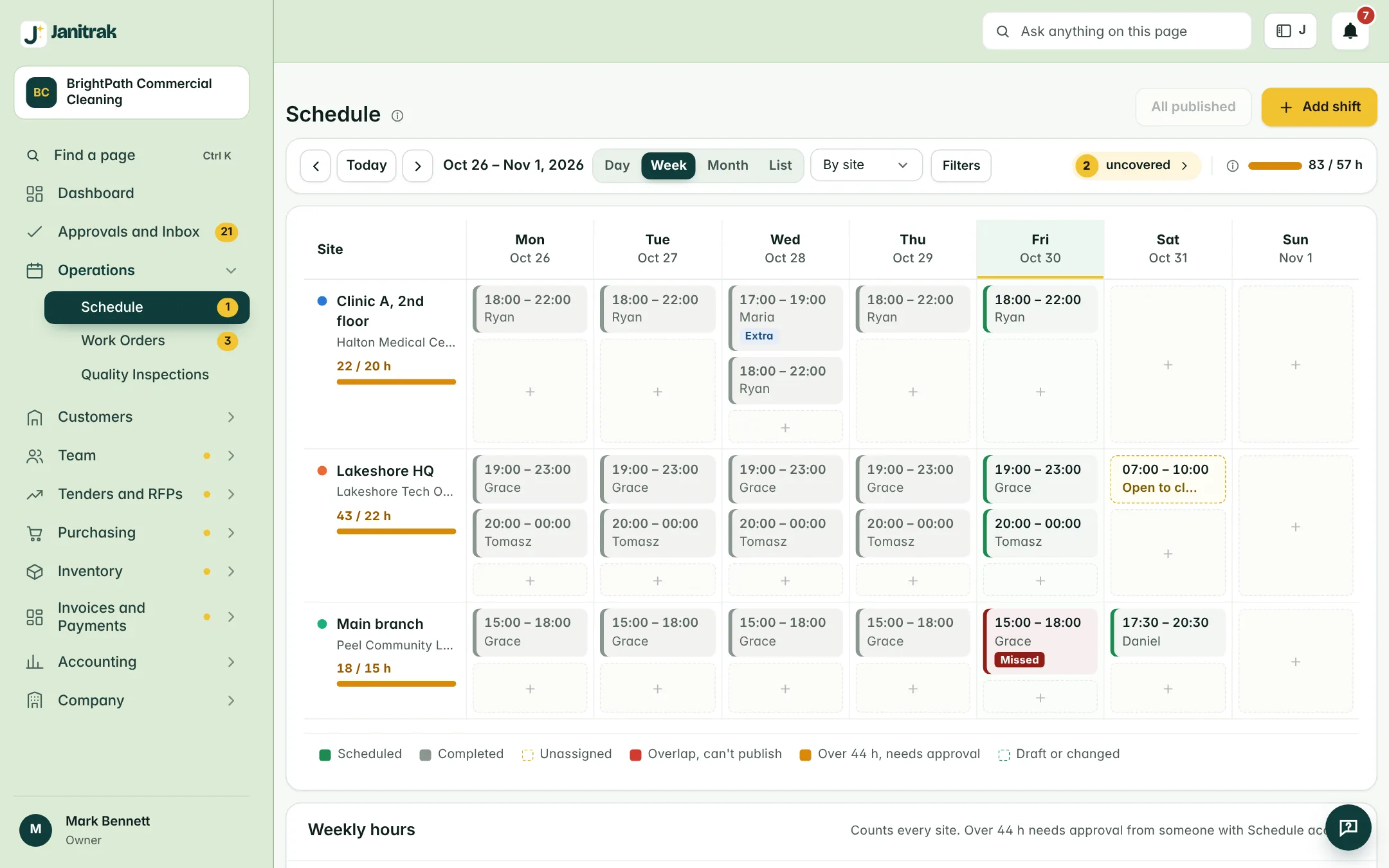This screenshot has width=1389, height=868.
Task: Expand the Inventory chevron
Action: click(231, 572)
